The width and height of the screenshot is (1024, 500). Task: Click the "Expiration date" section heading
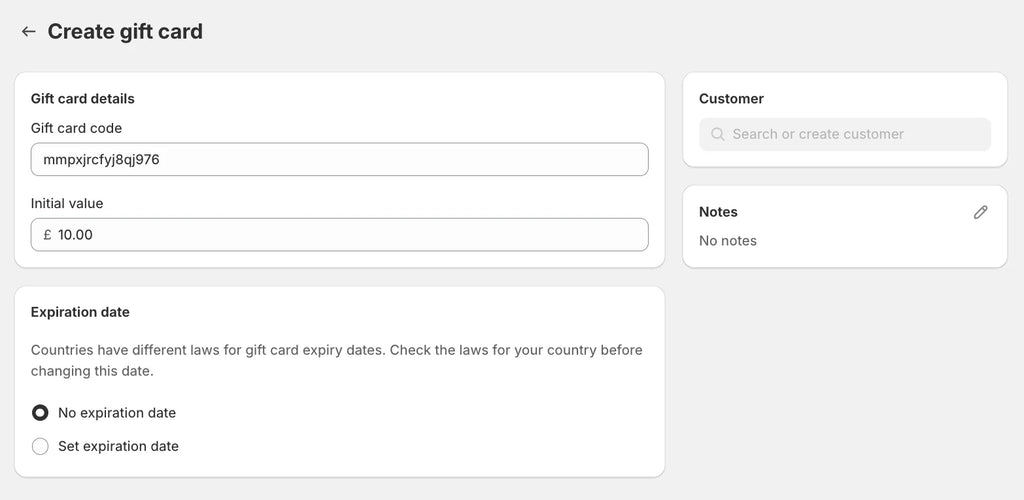point(80,312)
